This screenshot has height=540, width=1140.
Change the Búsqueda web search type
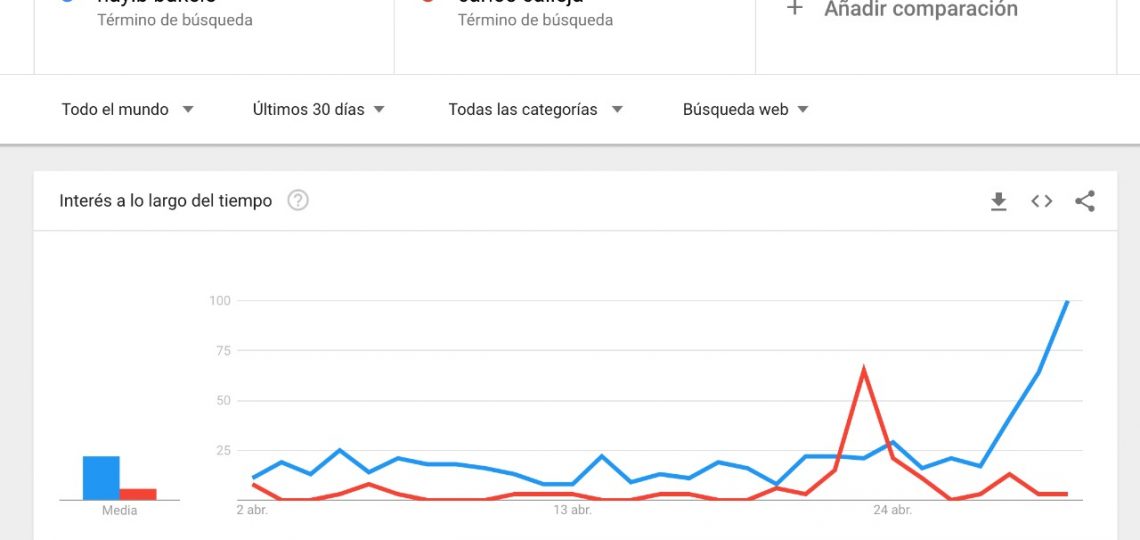(745, 110)
